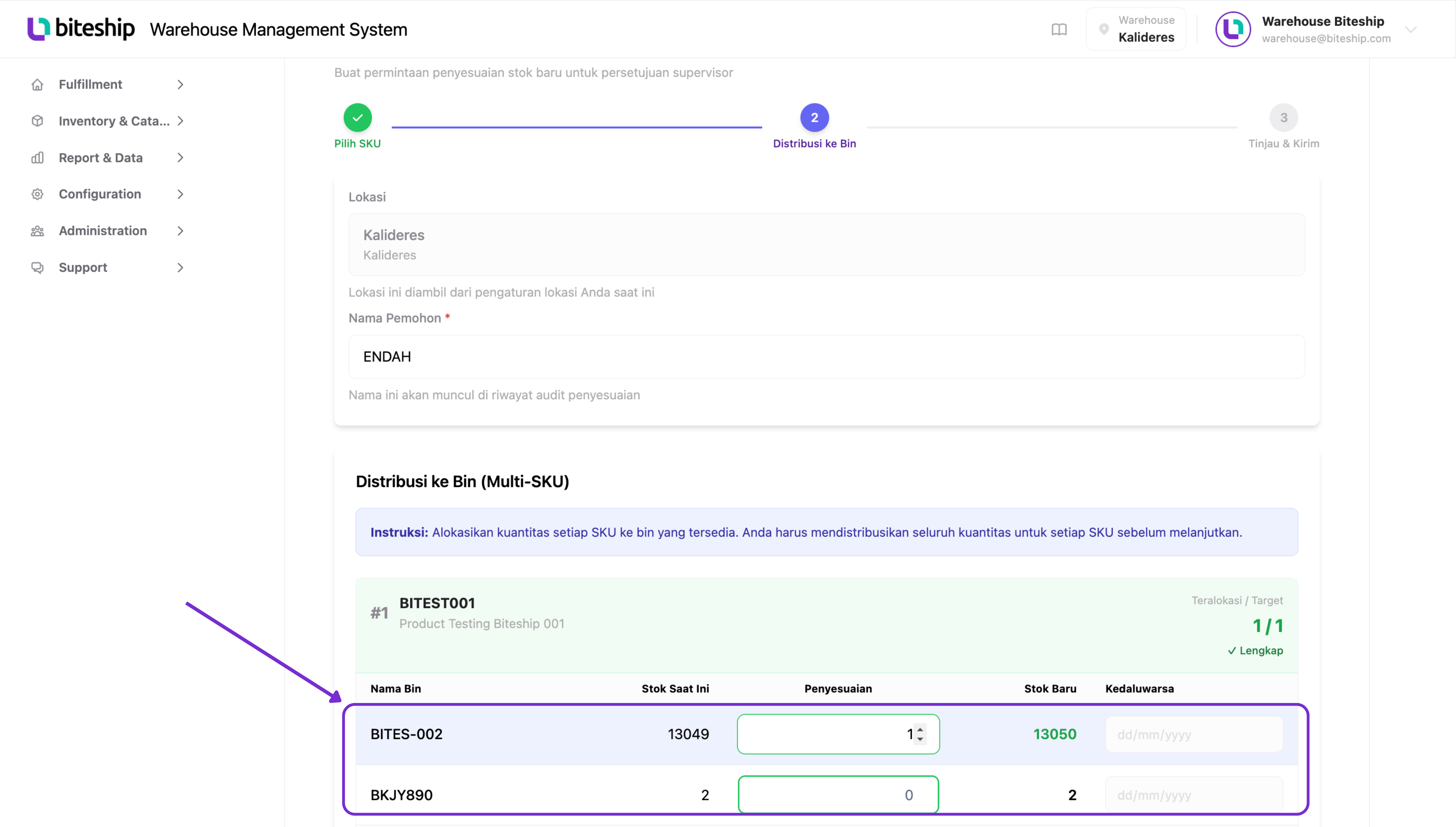
Task: Click the Fulfillment home icon
Action: point(38,85)
